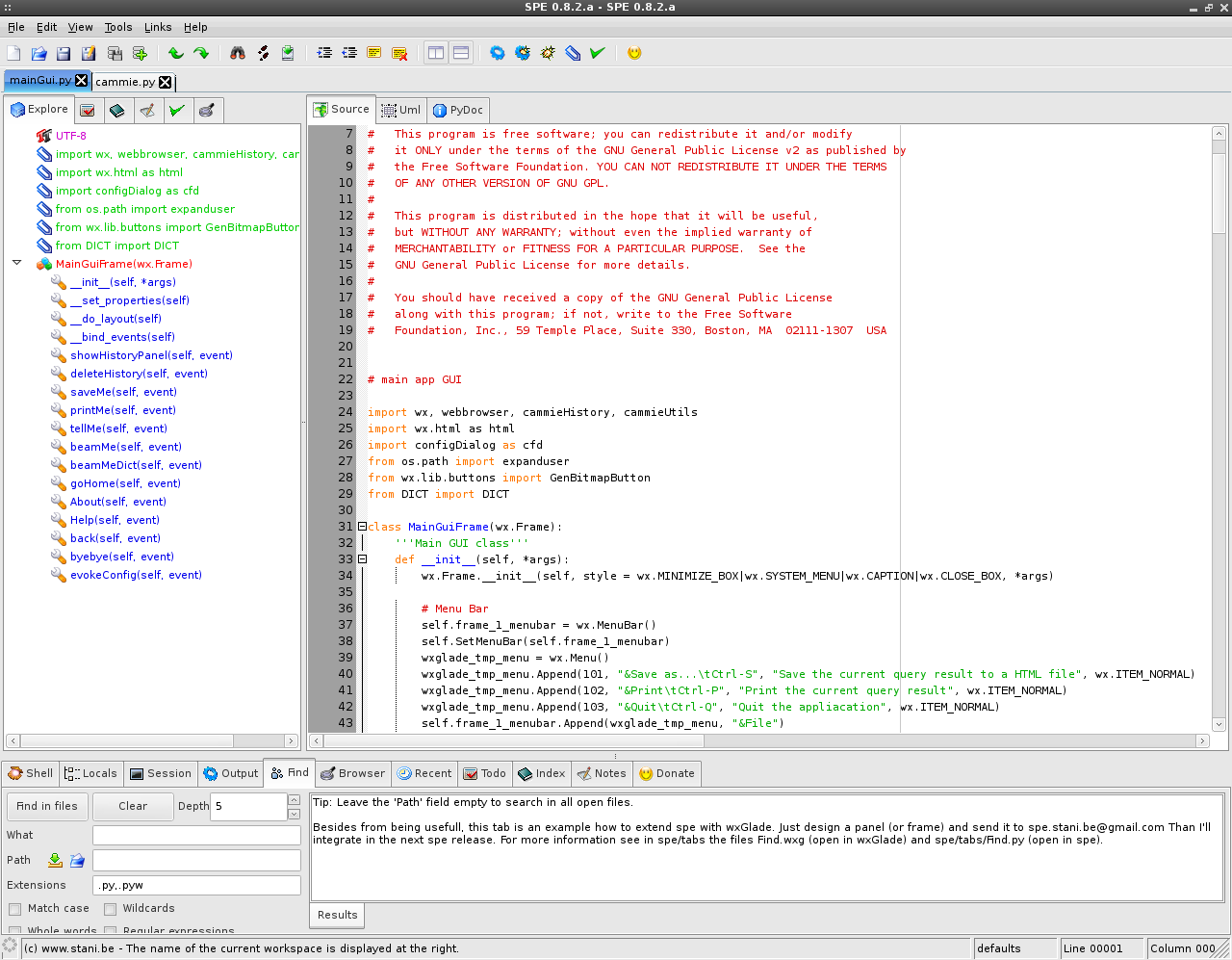This screenshot has width=1232, height=960.
Task: Enable the Match case checkbox
Action: (x=14, y=909)
